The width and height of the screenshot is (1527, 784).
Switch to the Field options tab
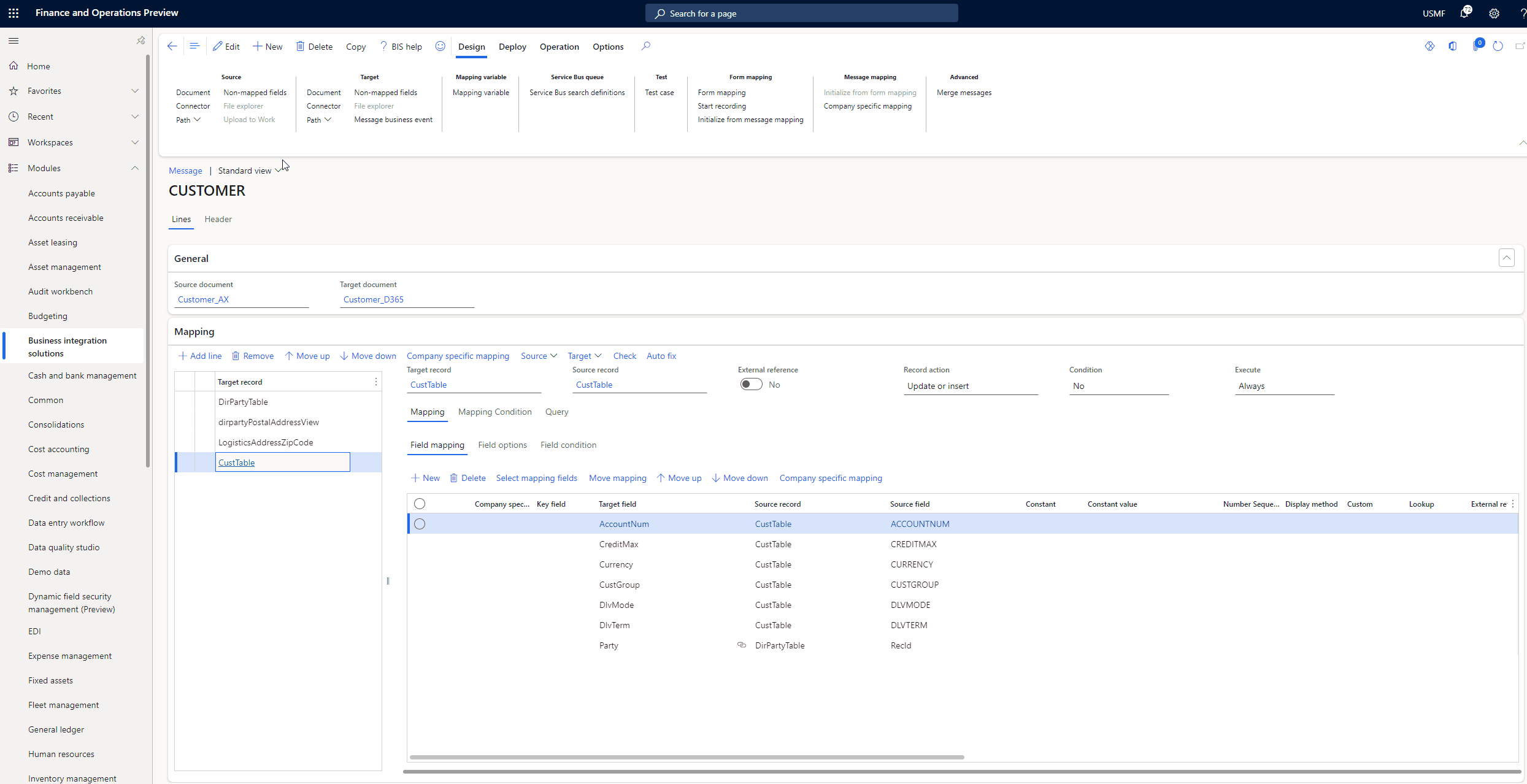coord(502,445)
